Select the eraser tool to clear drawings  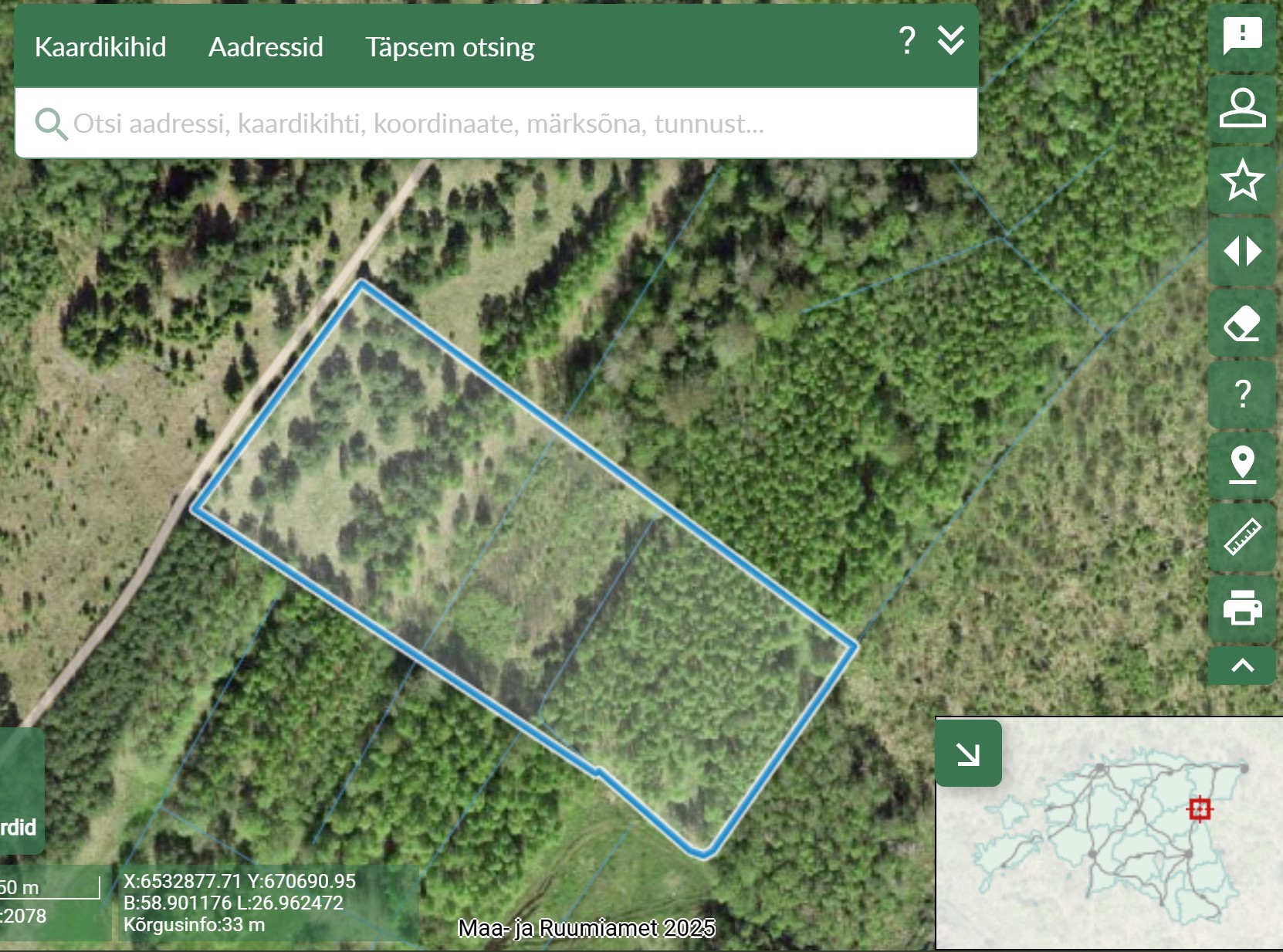[1241, 324]
